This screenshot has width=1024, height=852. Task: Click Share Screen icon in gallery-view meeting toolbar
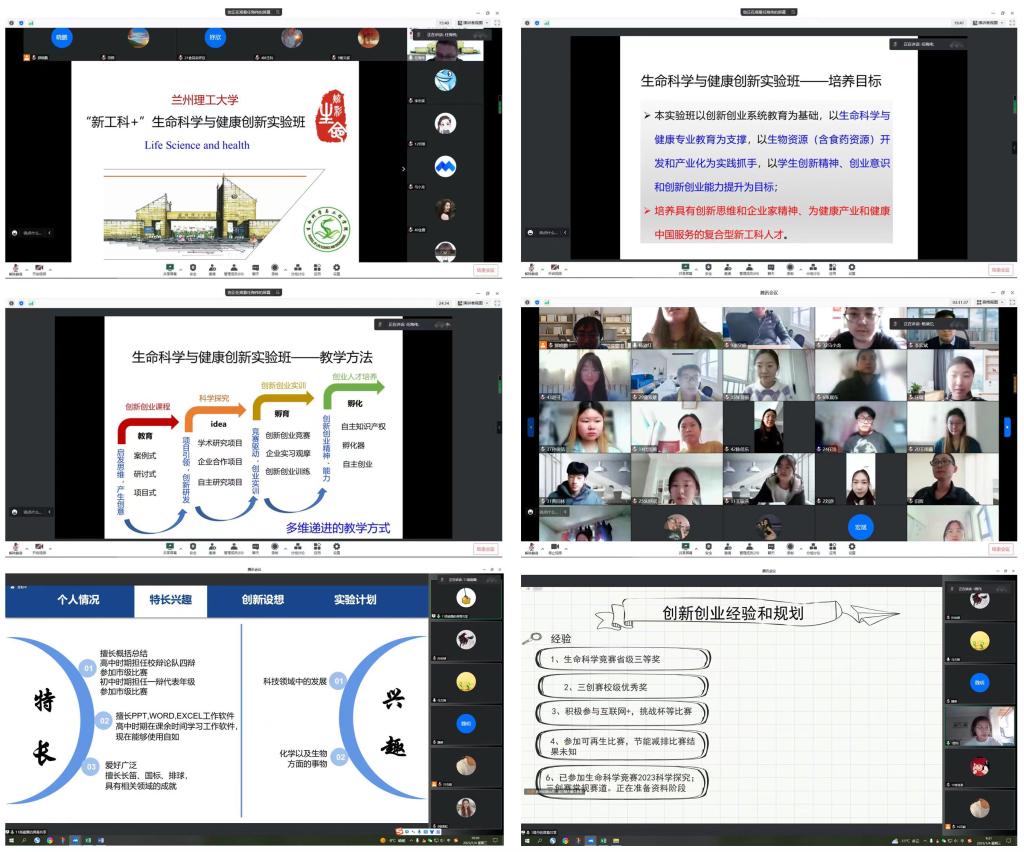click(686, 548)
